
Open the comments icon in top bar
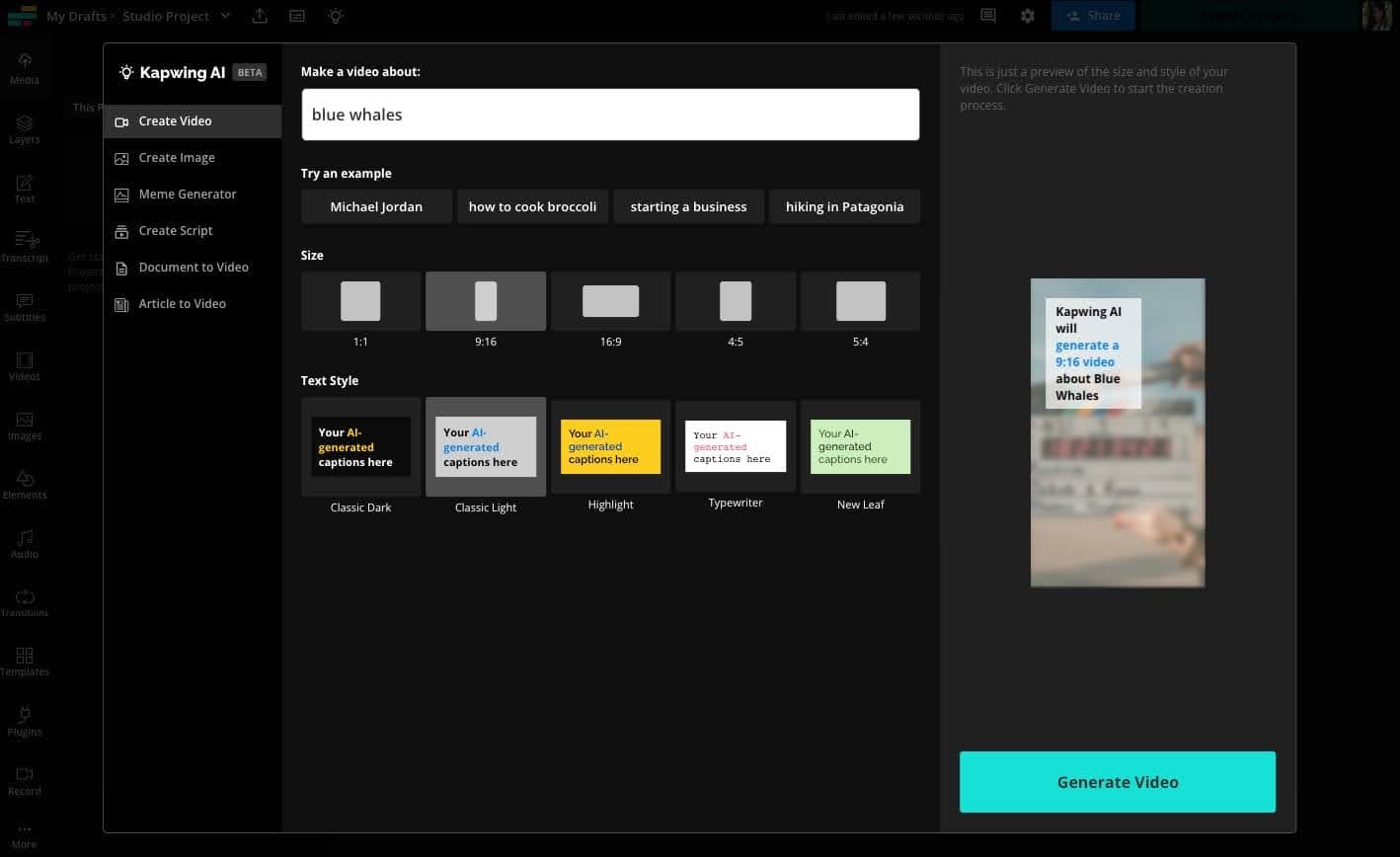coord(987,16)
